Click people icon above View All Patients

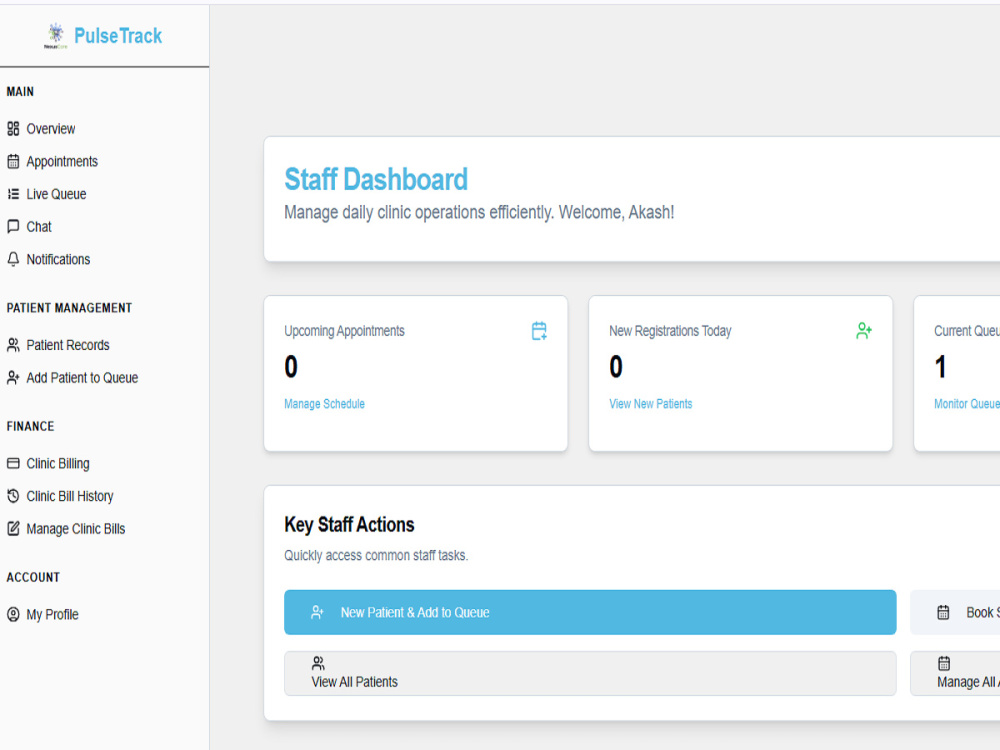point(318,663)
